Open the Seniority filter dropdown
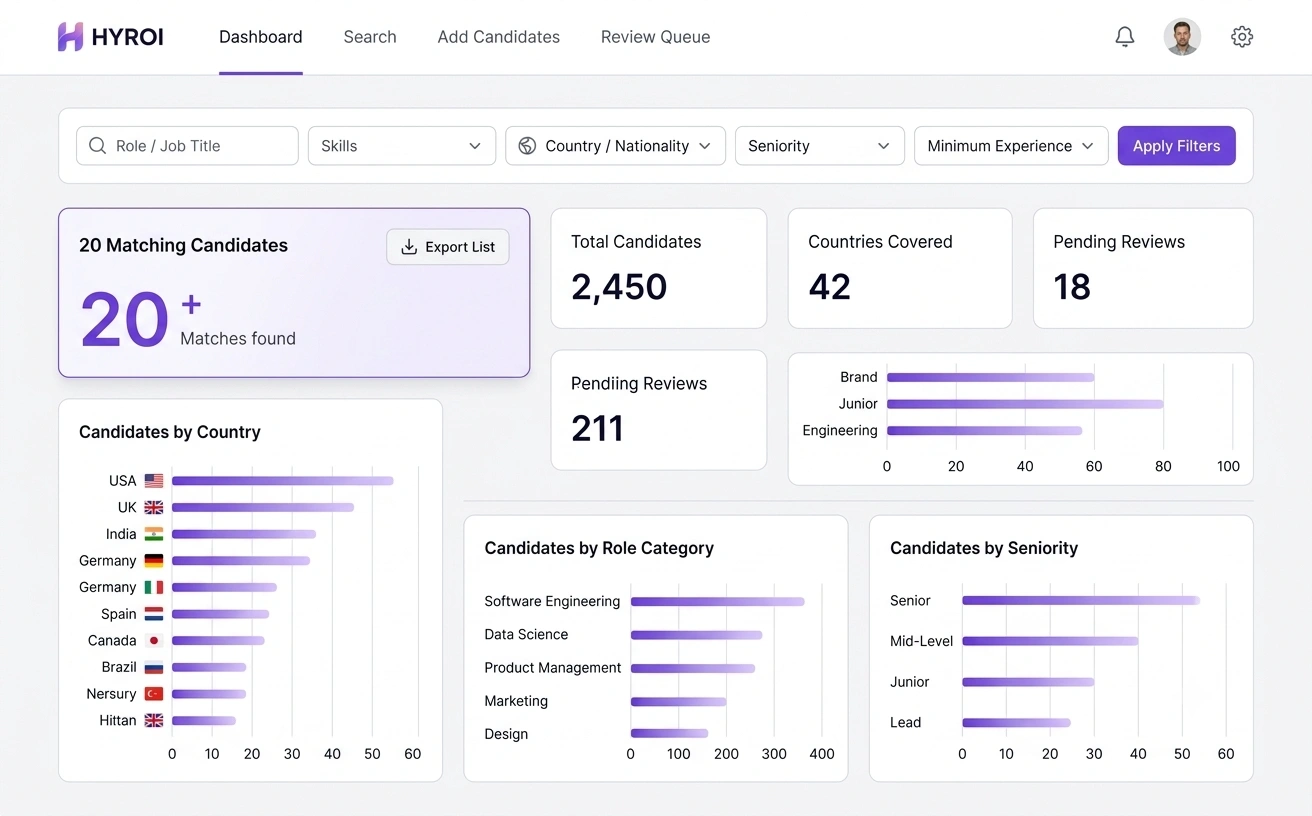 pyautogui.click(x=820, y=146)
